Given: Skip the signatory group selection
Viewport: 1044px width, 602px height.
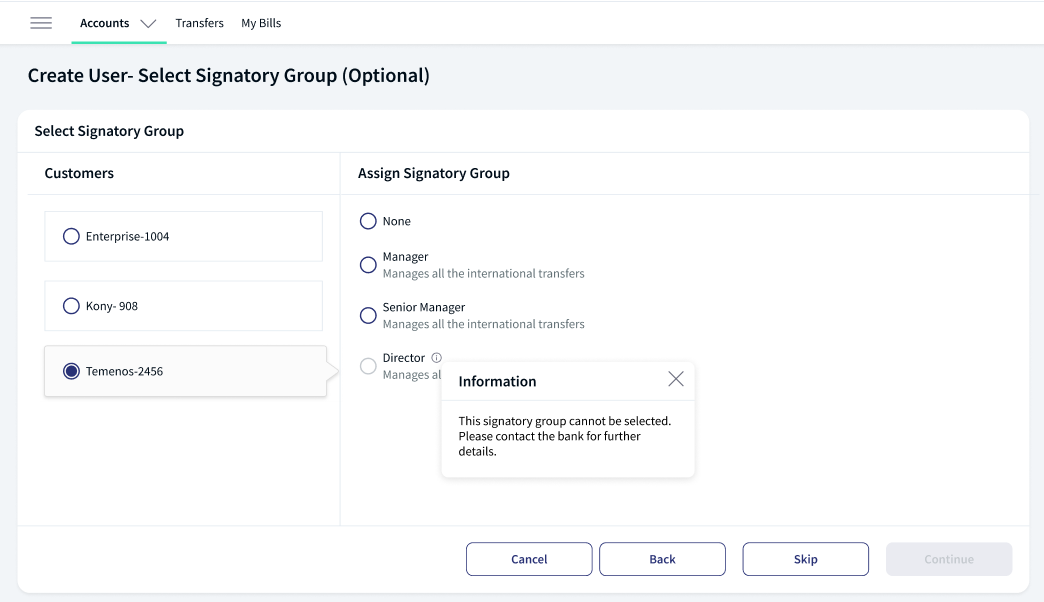Looking at the screenshot, I should click(806, 559).
